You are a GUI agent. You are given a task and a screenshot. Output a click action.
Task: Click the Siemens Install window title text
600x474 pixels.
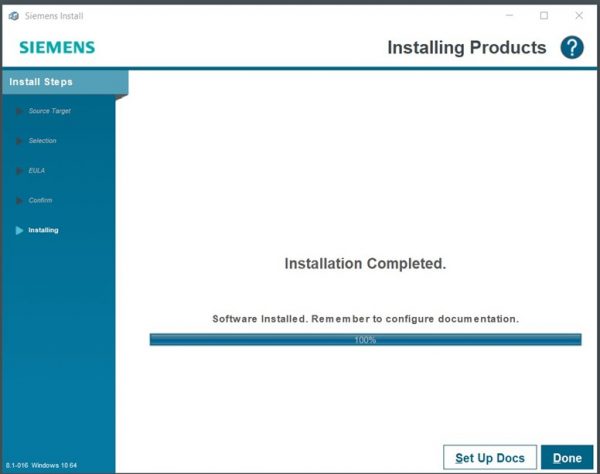coord(54,16)
